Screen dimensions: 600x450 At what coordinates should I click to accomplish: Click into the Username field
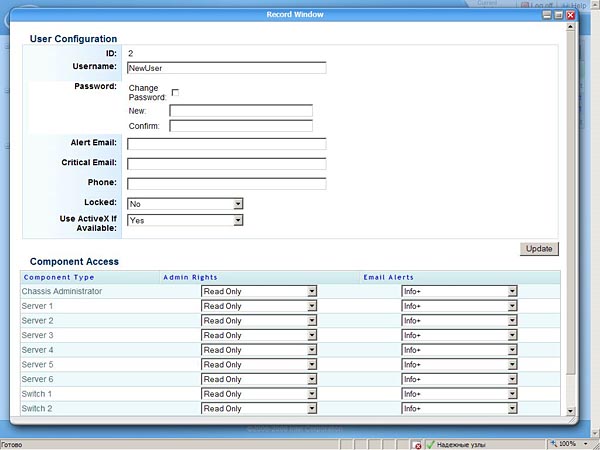226,69
